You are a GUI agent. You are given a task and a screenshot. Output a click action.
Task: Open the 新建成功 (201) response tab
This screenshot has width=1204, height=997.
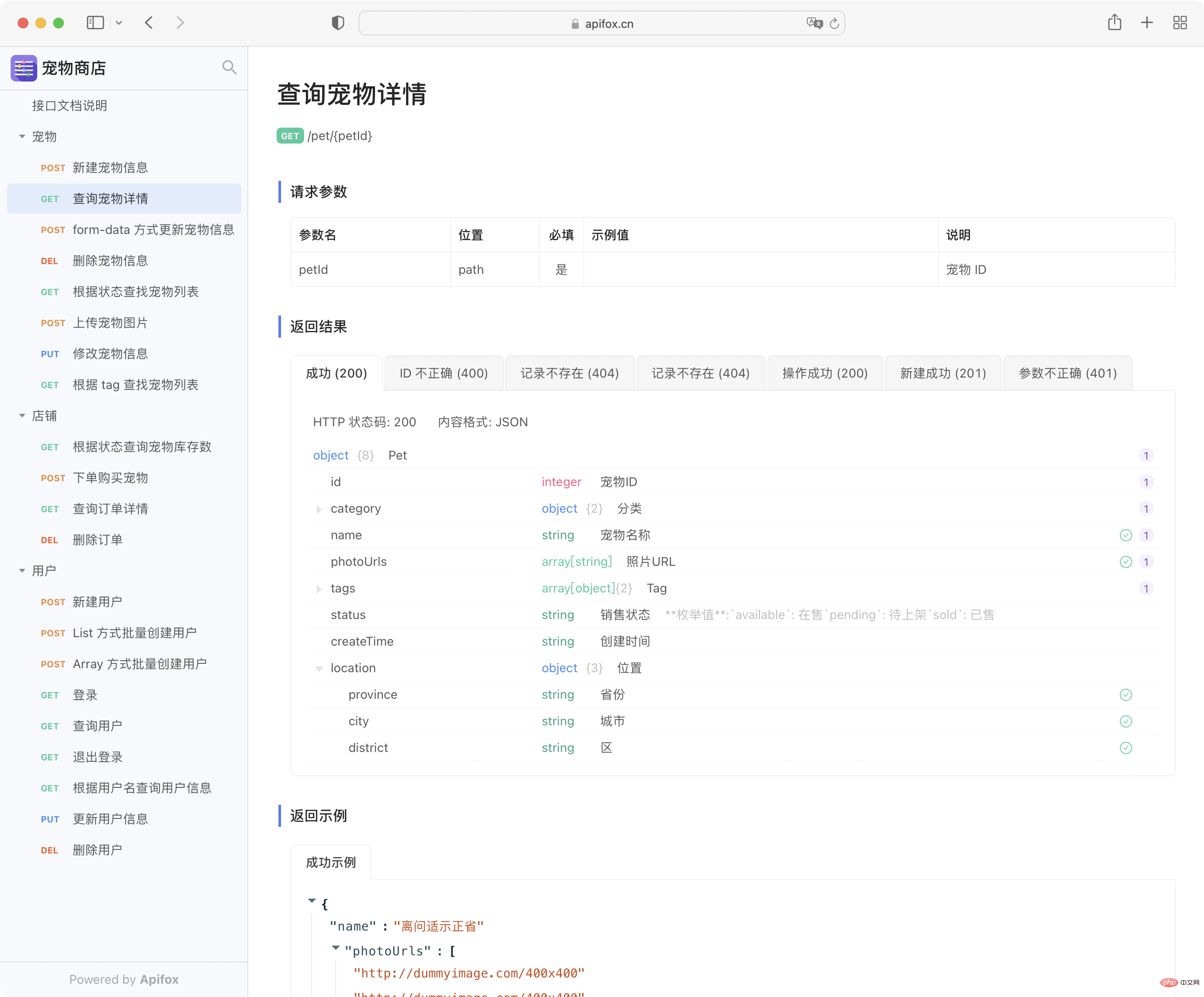tap(942, 374)
